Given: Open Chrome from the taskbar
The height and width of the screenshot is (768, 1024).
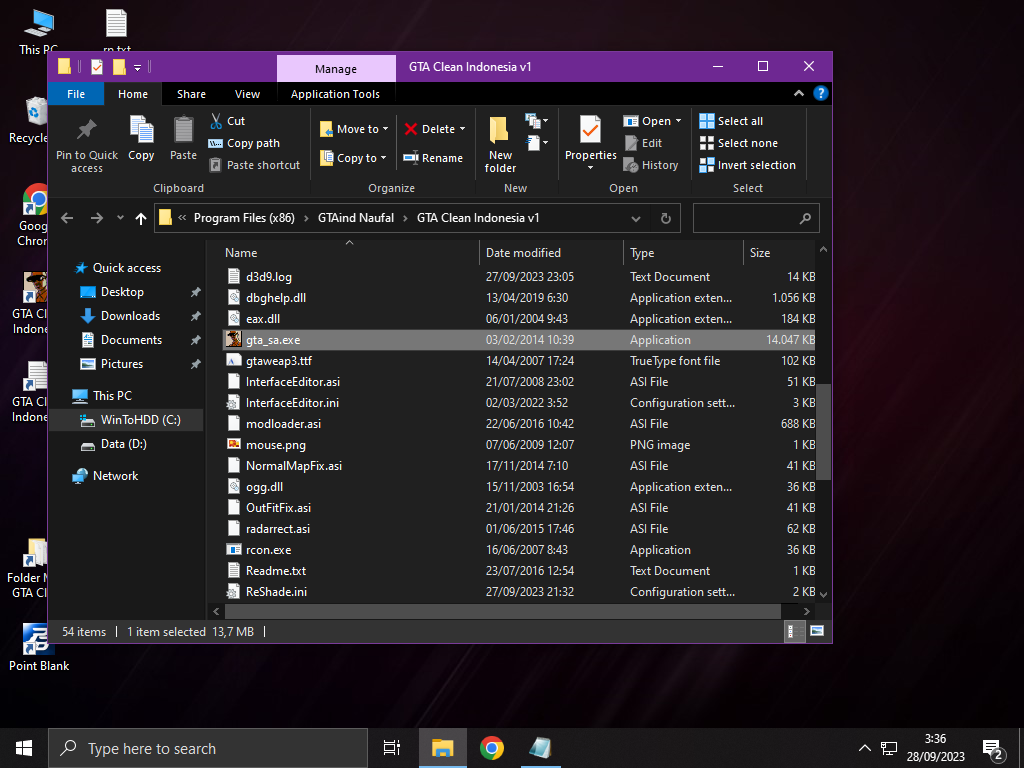Looking at the screenshot, I should [x=491, y=748].
